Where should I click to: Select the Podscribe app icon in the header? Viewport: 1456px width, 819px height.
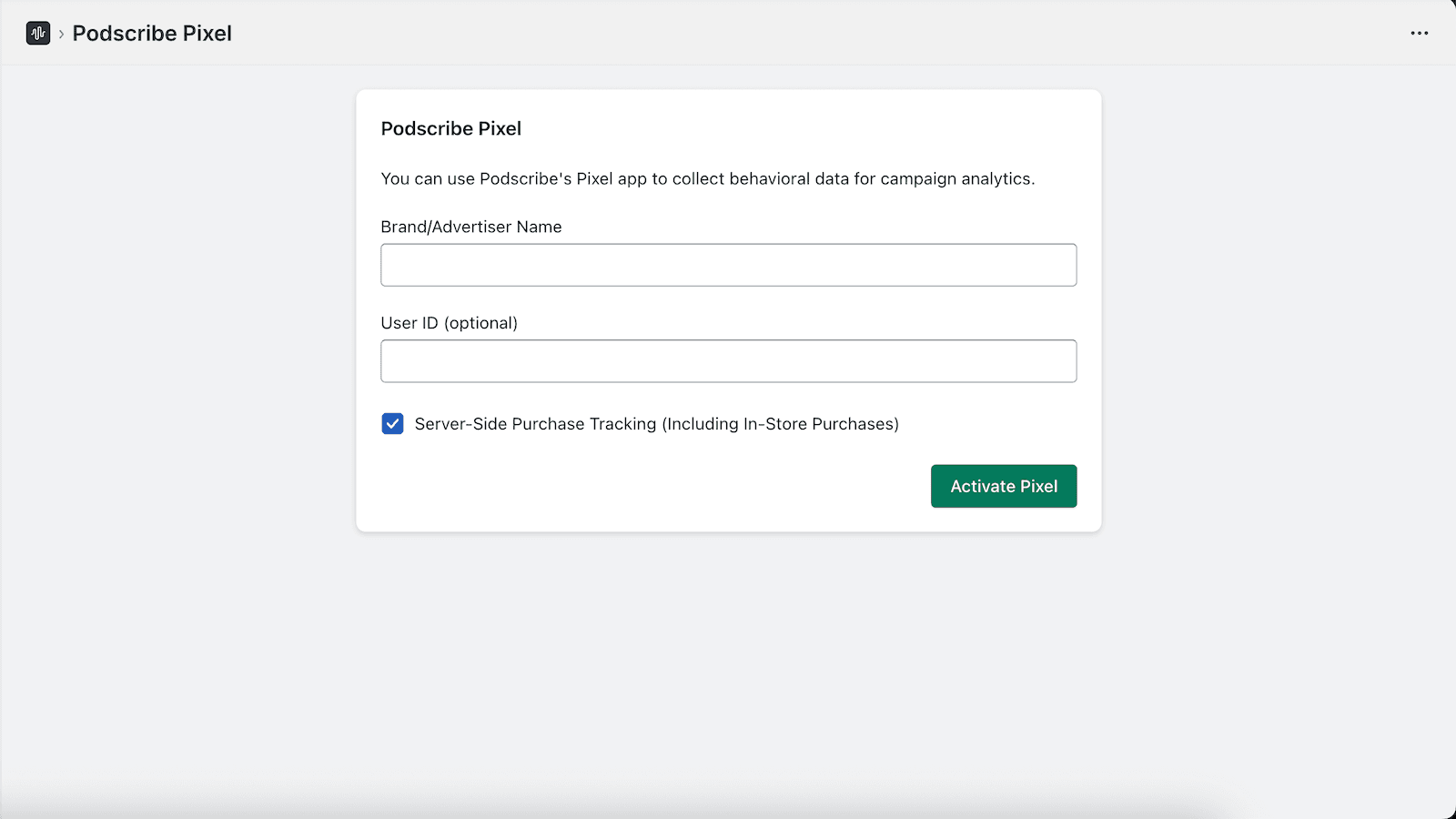point(37,33)
